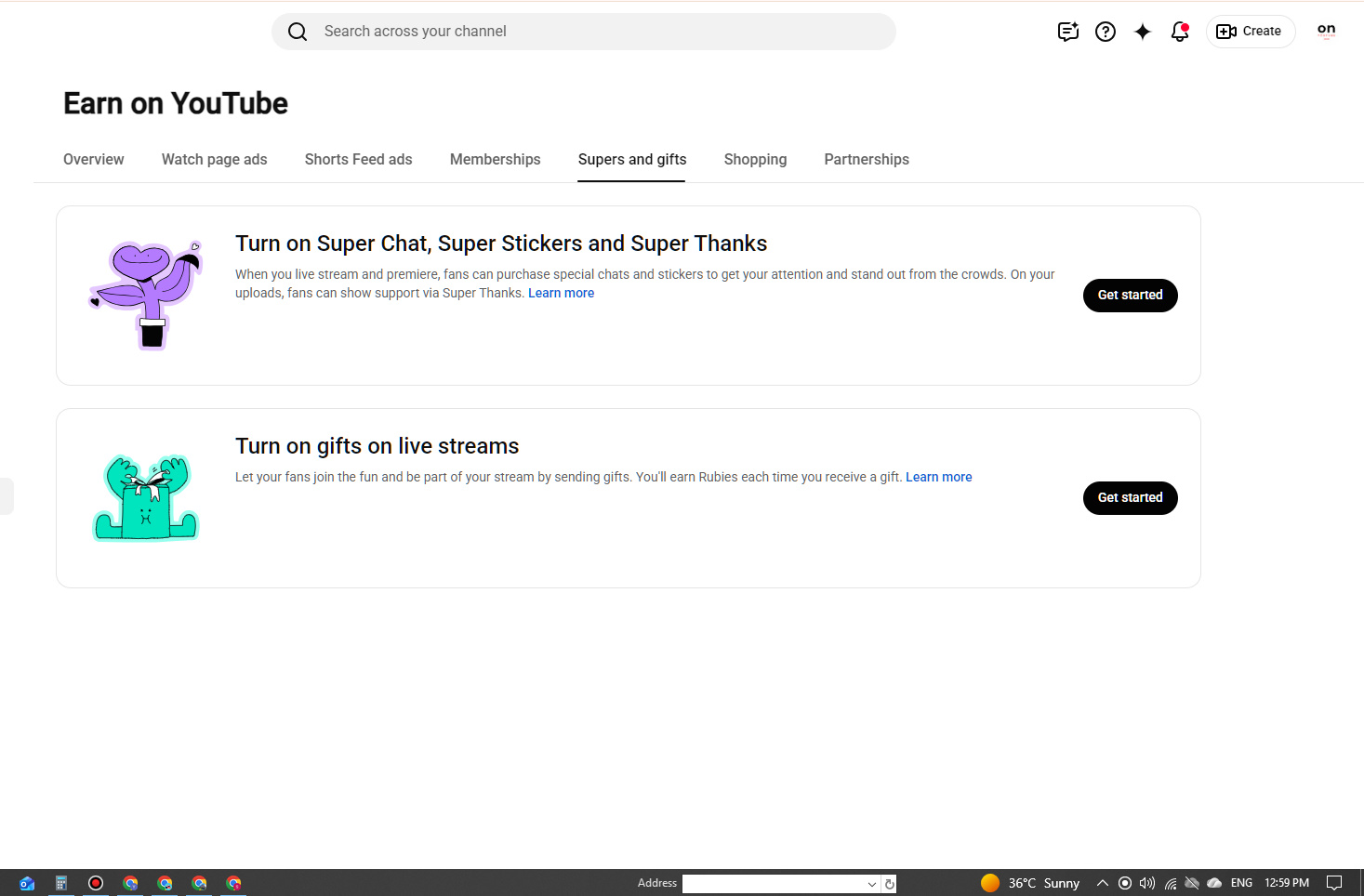
Task: Click the Super Chat description starting 'When you live stream'
Action: 645,283
